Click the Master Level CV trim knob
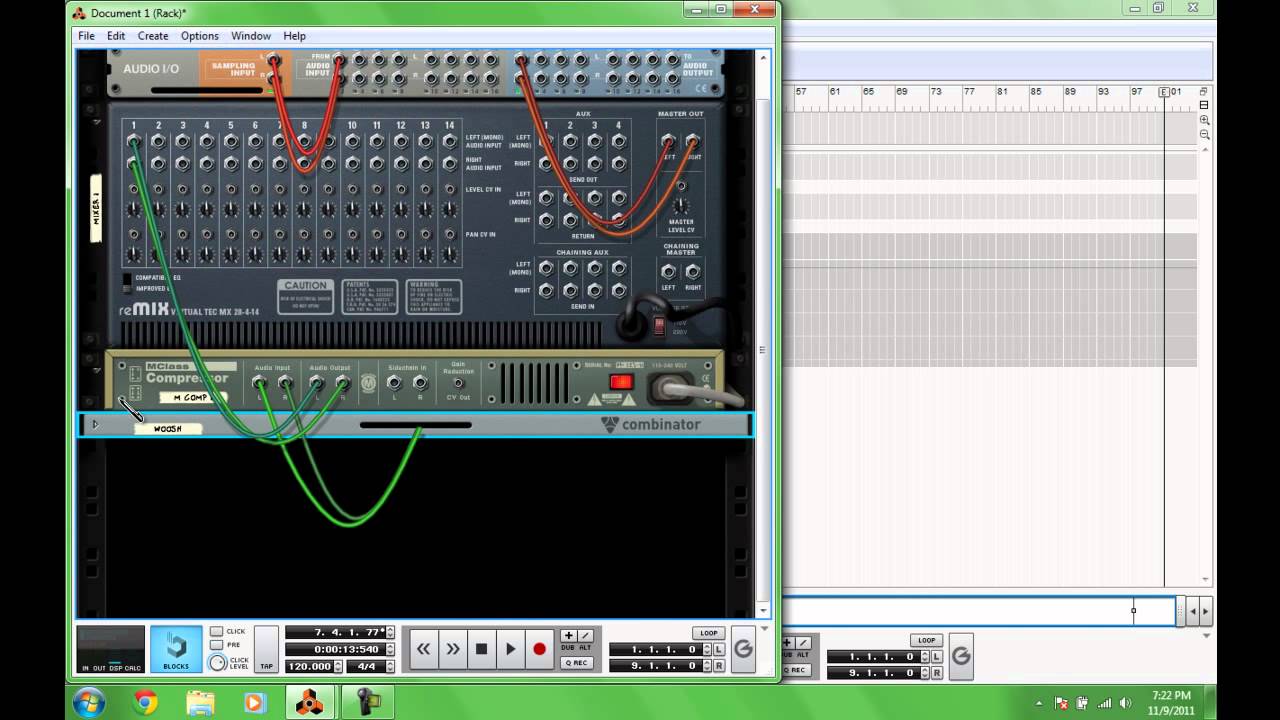 coord(681,207)
